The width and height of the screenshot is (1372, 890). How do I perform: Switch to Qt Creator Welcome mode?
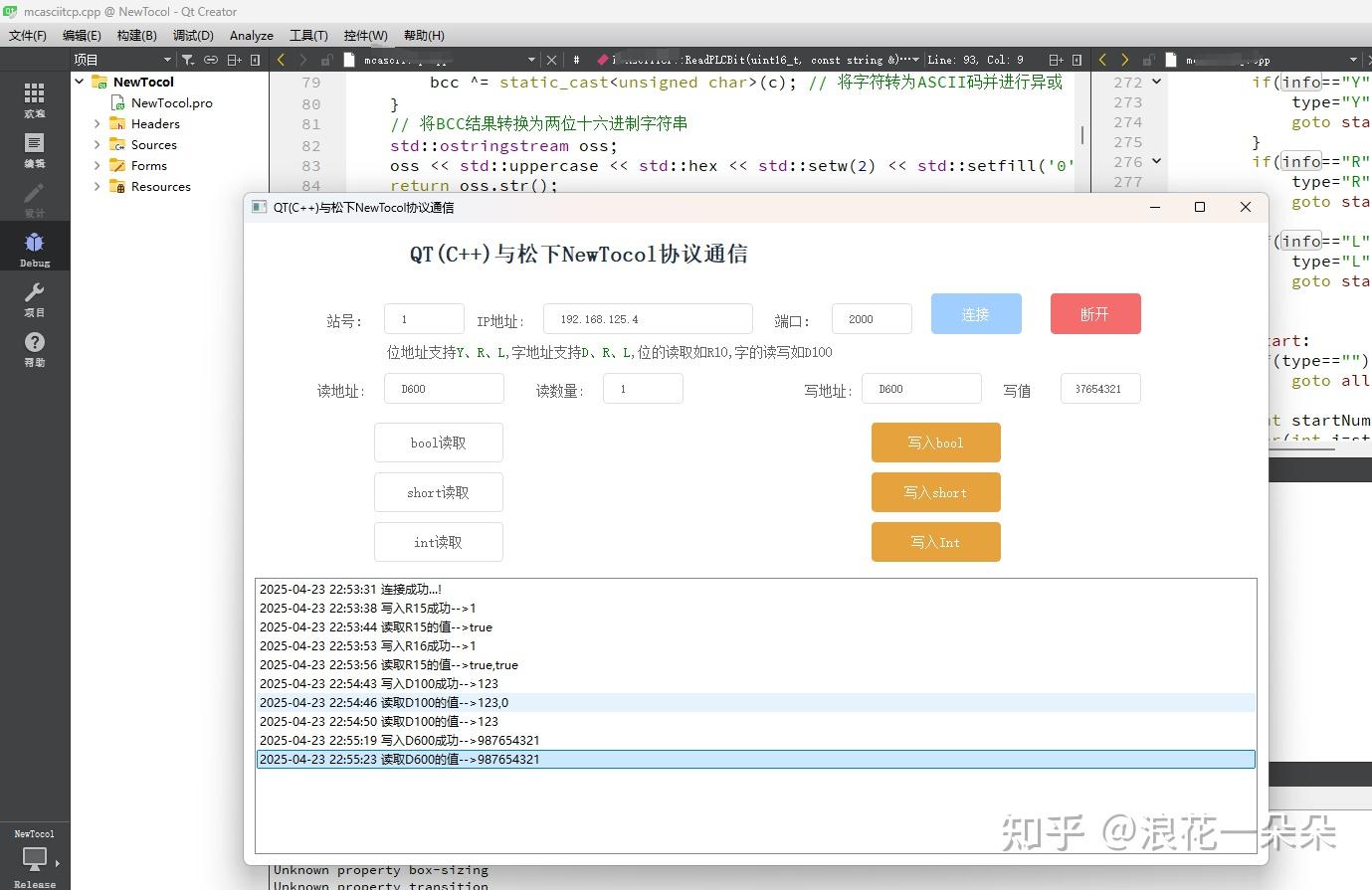point(34,99)
